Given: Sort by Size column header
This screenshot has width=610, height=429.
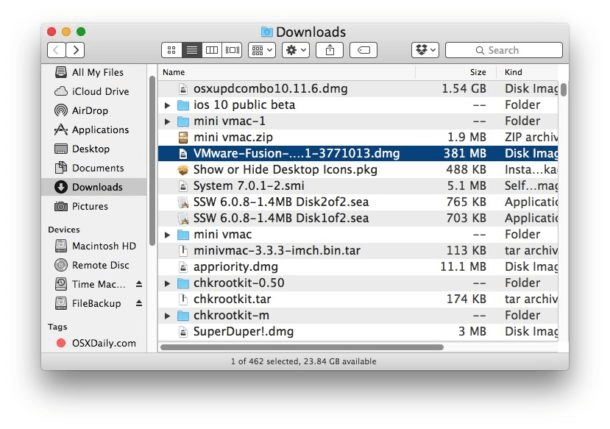Looking at the screenshot, I should point(456,72).
